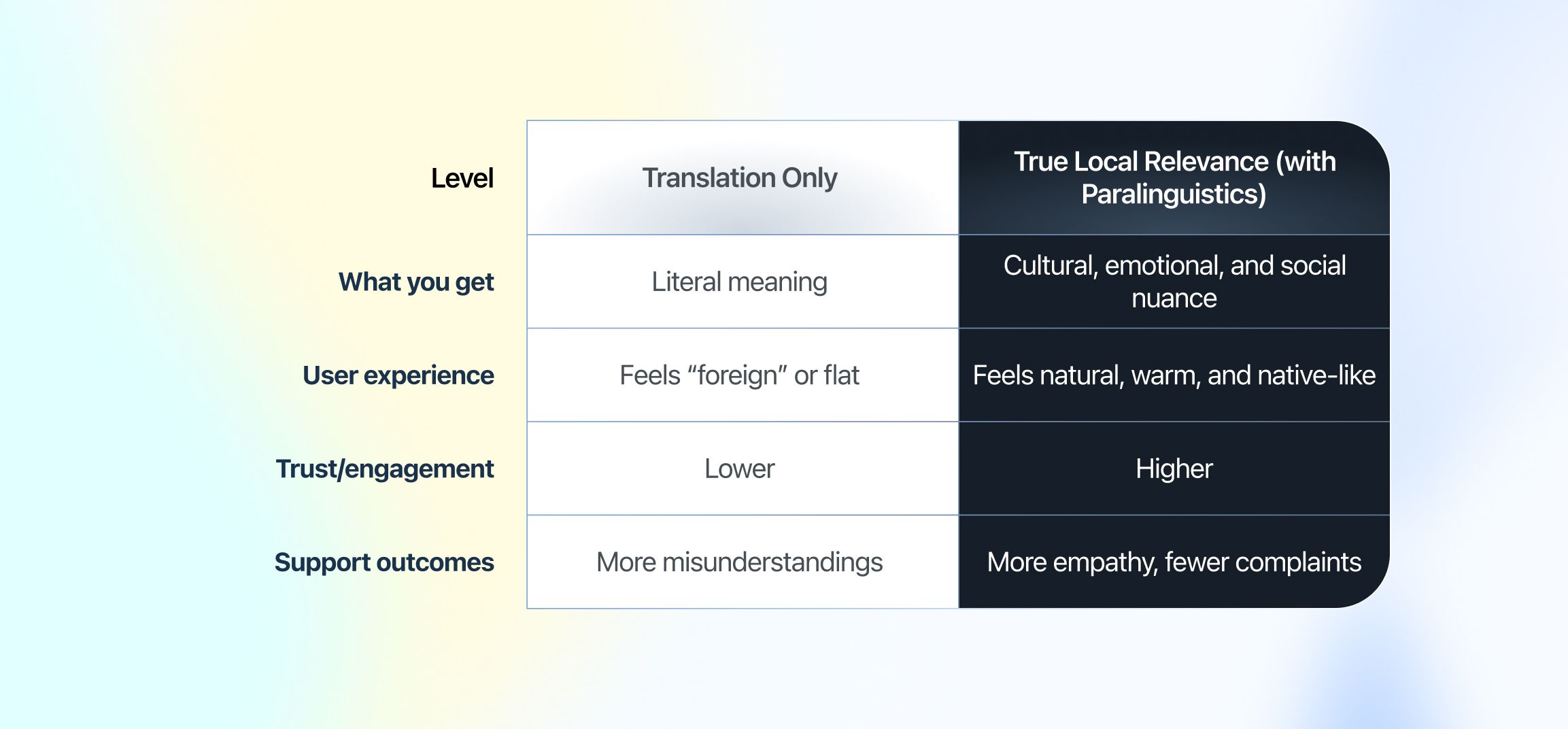The width and height of the screenshot is (1568, 729).
Task: Click the Translation Only column header
Action: (x=740, y=178)
